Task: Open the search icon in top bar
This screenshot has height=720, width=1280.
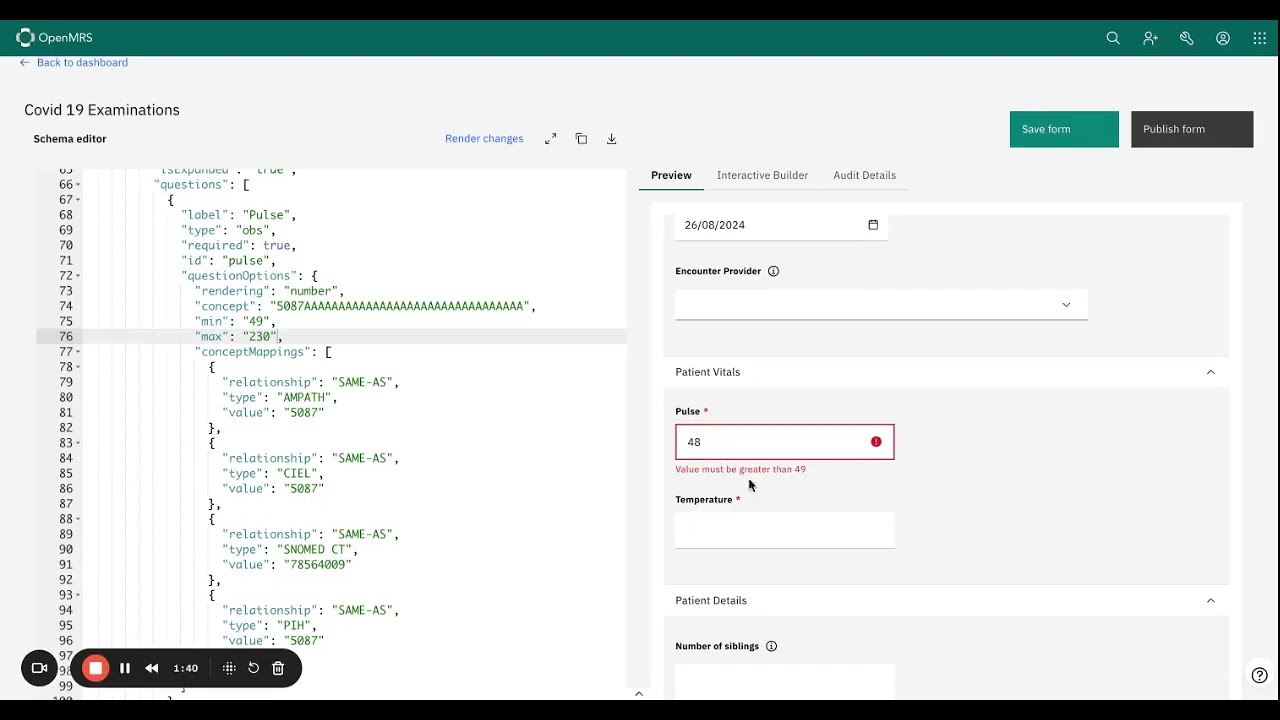Action: click(1113, 38)
